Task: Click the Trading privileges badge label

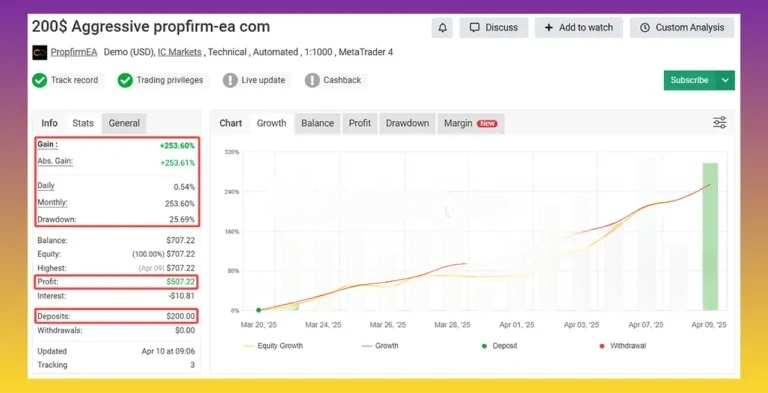Action: tap(169, 80)
